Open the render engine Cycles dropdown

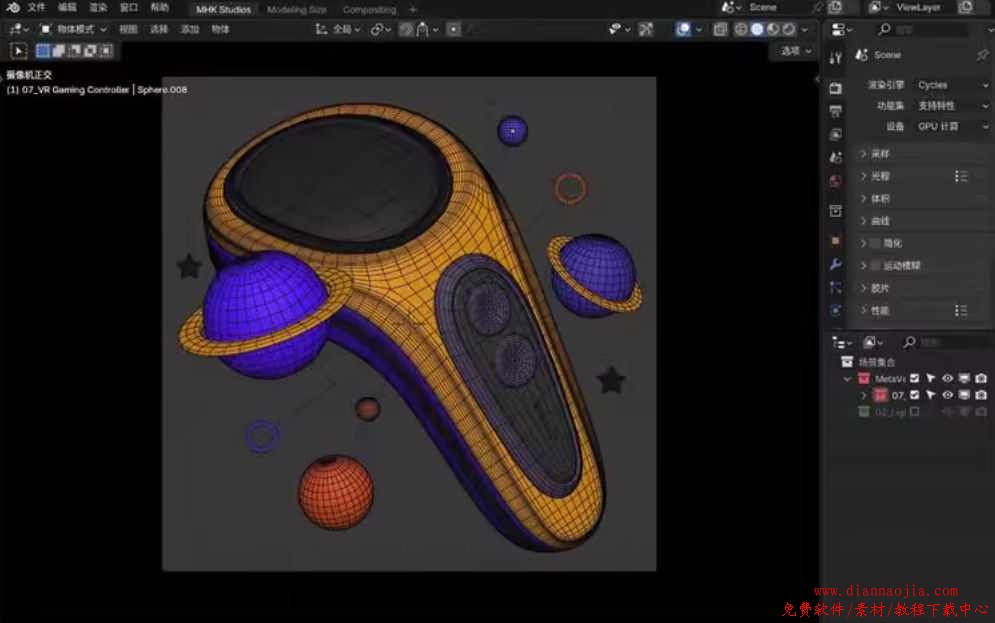pyautogui.click(x=951, y=85)
